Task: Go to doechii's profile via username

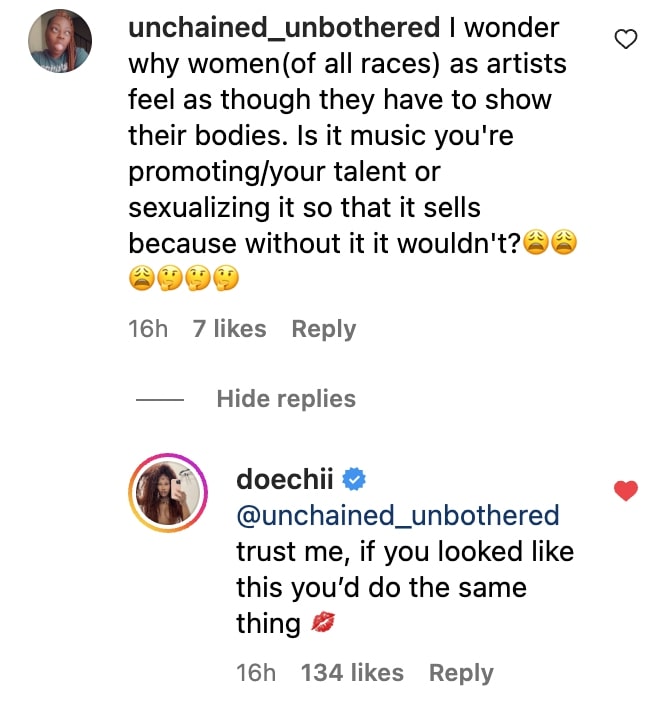Action: pos(285,480)
